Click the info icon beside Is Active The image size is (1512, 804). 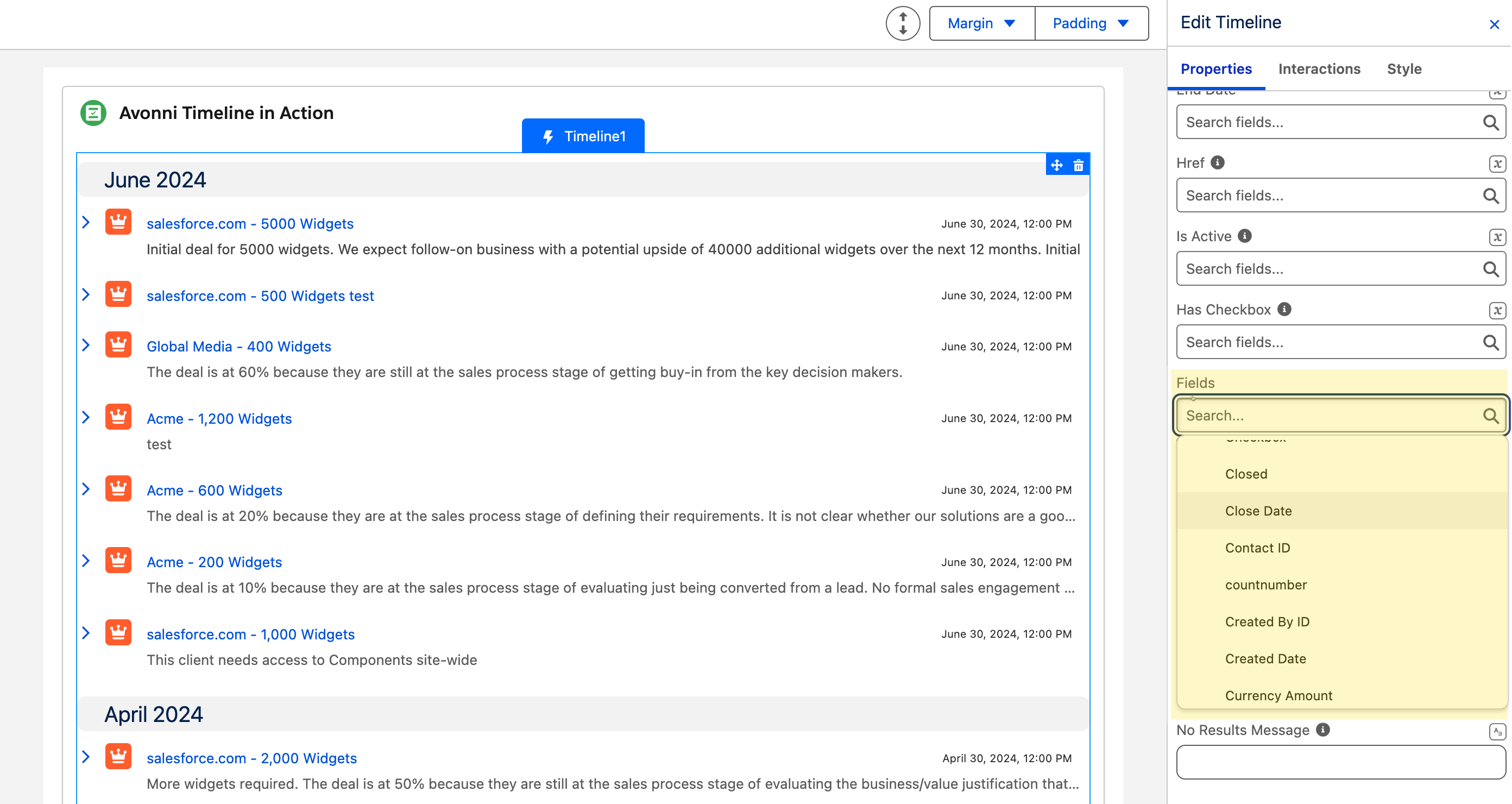coord(1244,236)
